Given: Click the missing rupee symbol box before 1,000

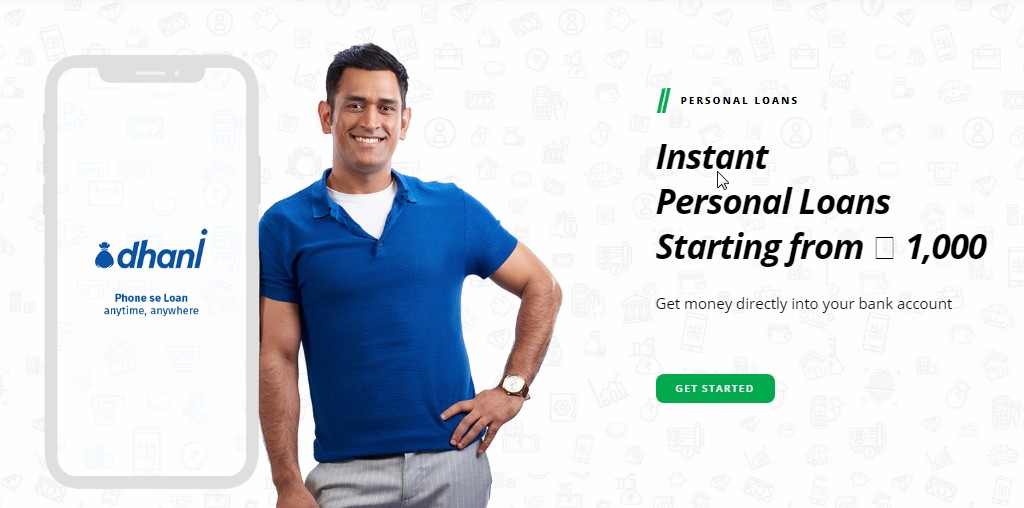Looking at the screenshot, I should [884, 248].
